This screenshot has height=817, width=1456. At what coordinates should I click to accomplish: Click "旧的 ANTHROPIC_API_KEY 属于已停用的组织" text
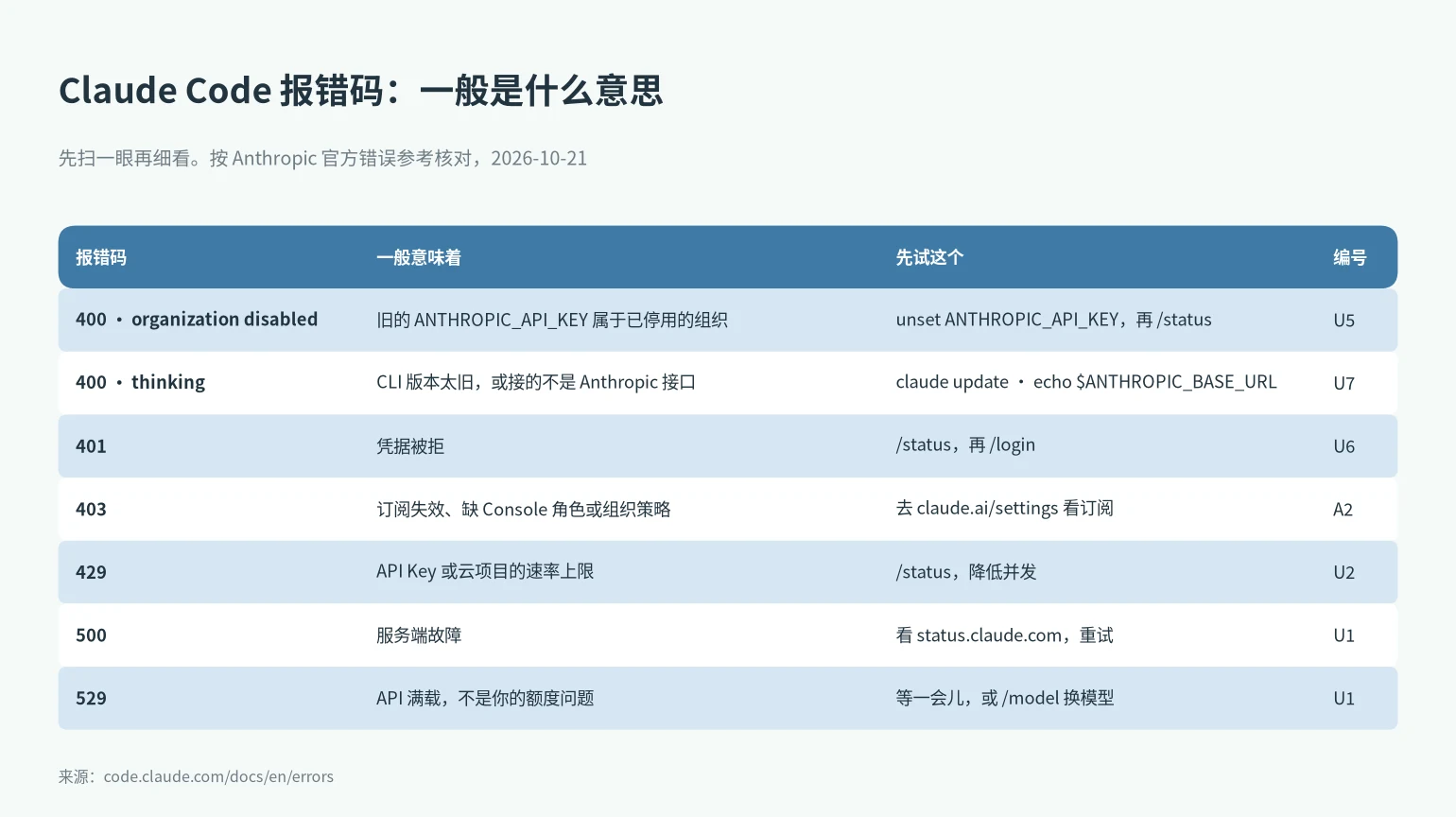(x=552, y=320)
